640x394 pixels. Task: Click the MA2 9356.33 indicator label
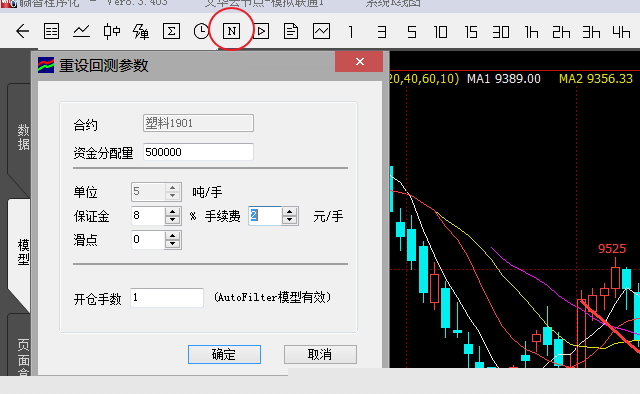596,78
